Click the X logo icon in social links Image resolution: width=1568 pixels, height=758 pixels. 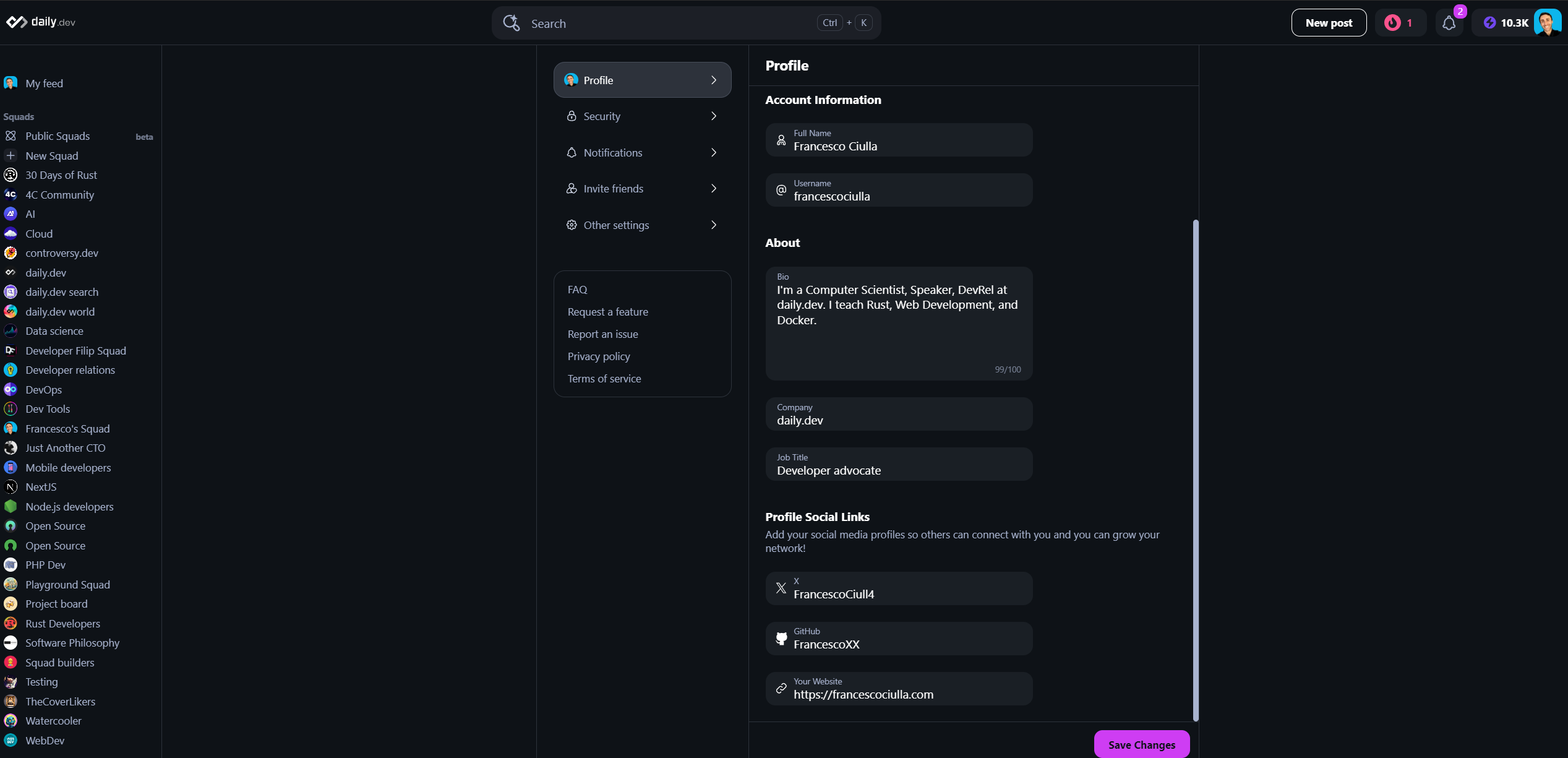781,588
